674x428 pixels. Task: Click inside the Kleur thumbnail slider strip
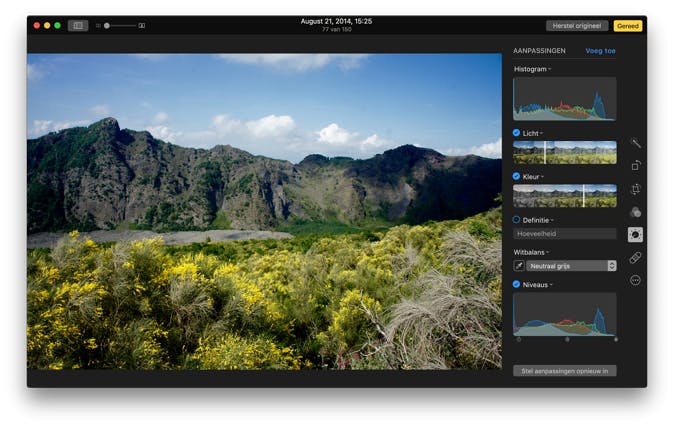pyautogui.click(x=564, y=196)
